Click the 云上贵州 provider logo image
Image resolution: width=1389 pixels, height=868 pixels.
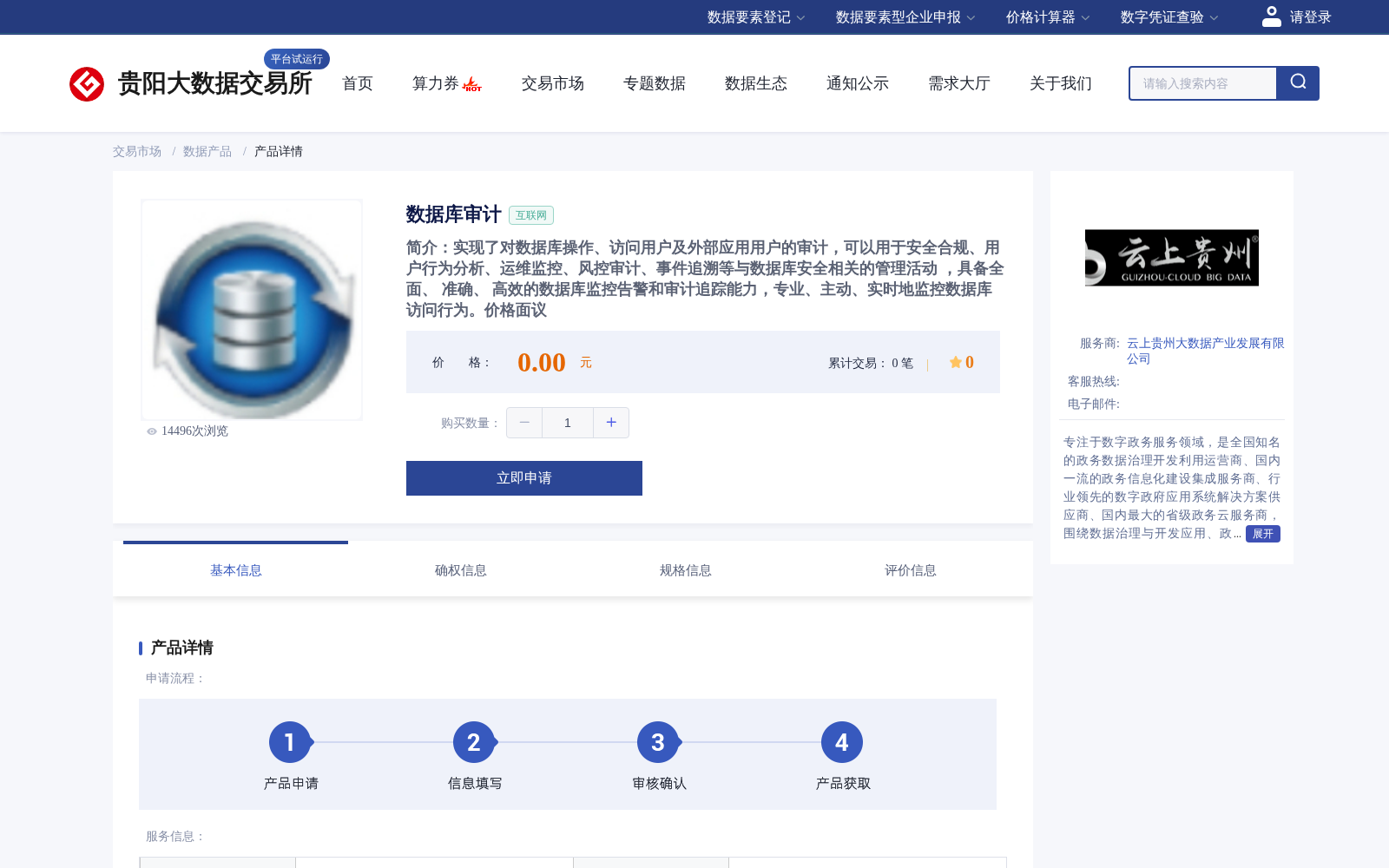click(x=1172, y=258)
